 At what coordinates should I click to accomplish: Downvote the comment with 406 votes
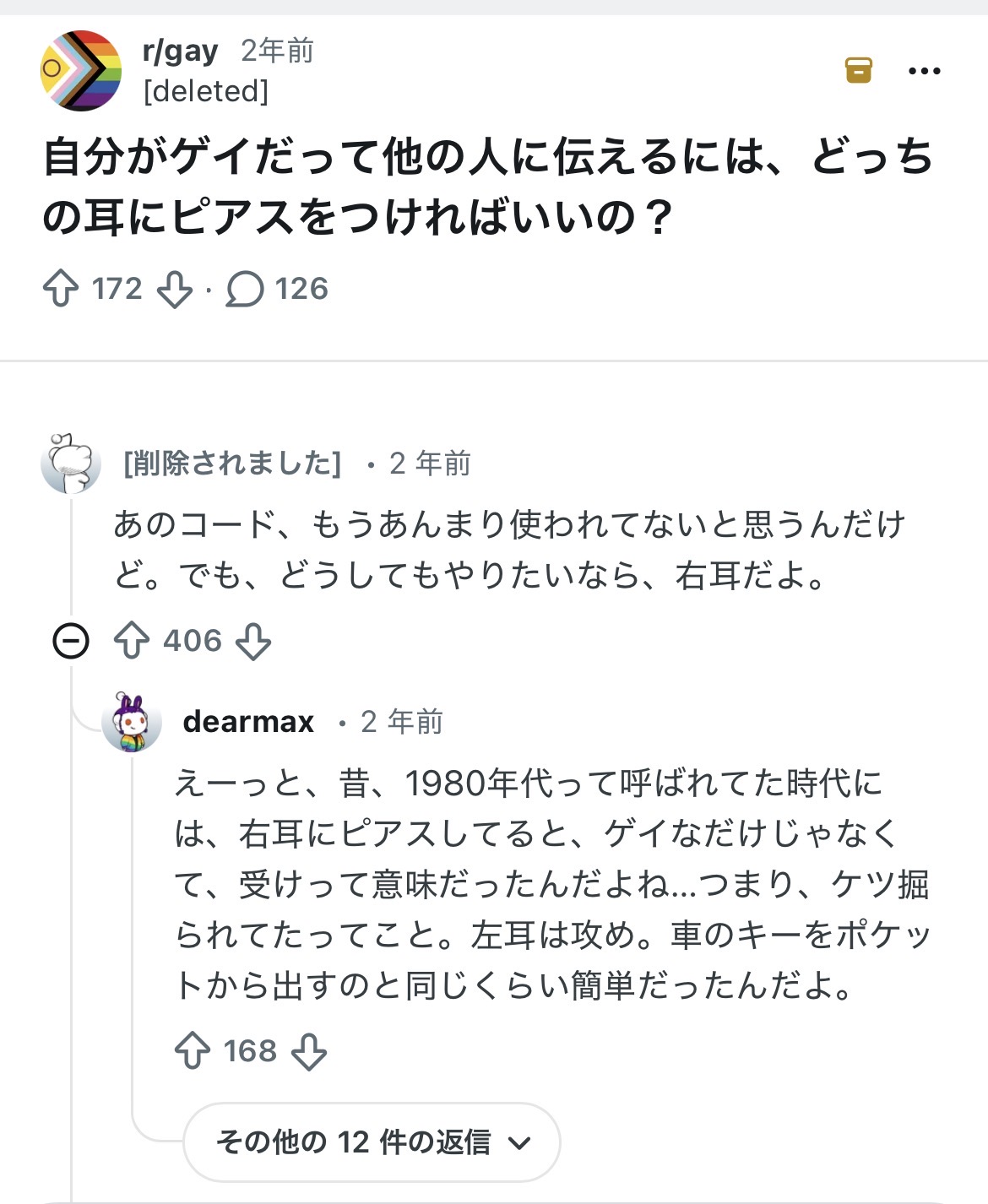point(253,641)
